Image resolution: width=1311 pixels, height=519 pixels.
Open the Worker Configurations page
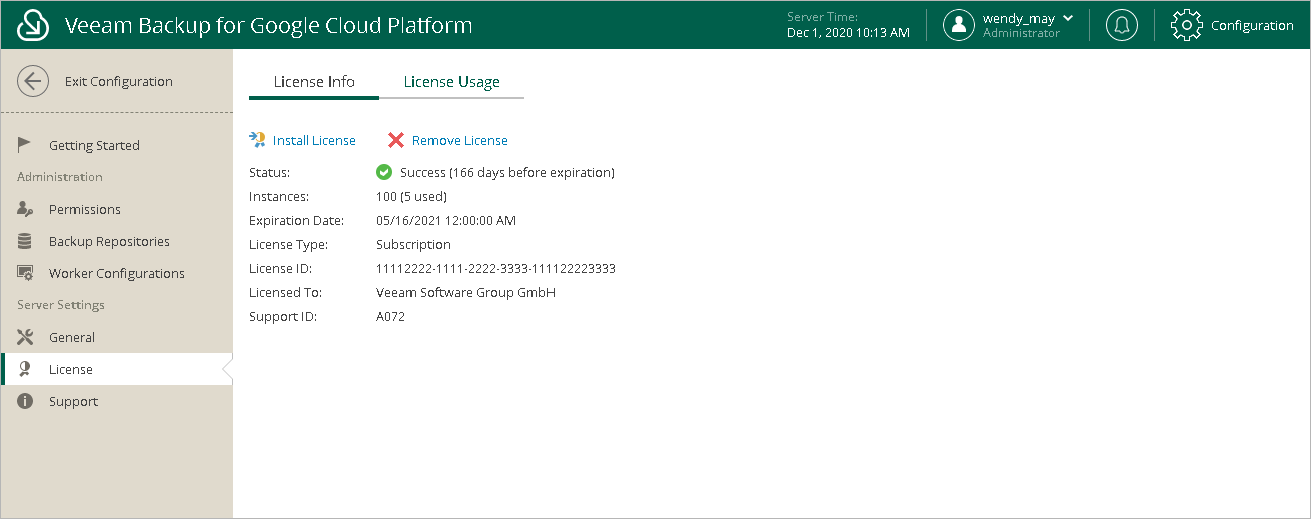tap(117, 273)
